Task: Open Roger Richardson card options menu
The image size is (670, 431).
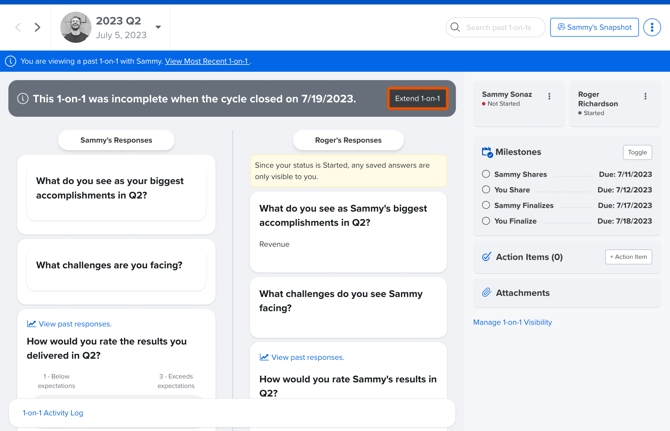Action: [645, 97]
